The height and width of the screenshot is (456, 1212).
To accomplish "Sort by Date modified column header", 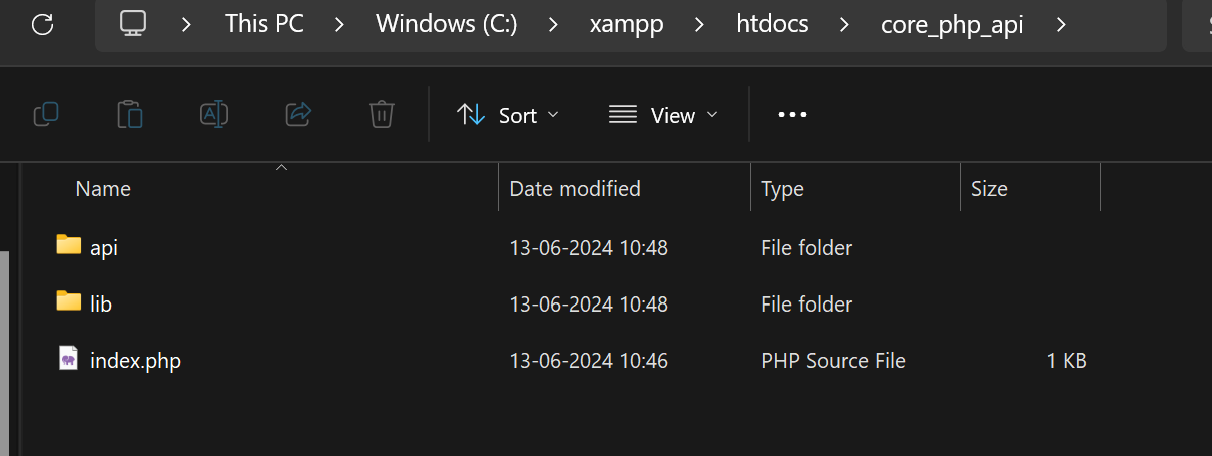I will tap(575, 188).
